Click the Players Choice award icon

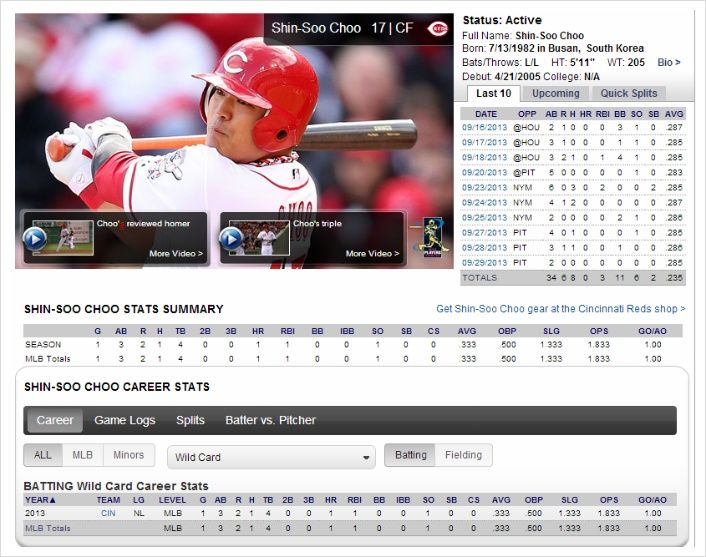(432, 237)
